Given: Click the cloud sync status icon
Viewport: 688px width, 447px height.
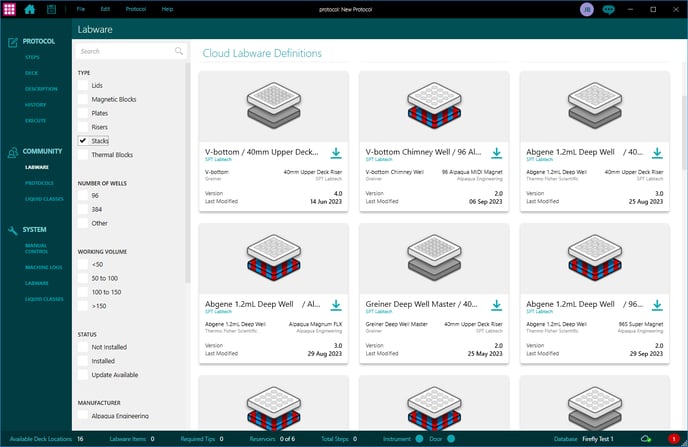Looking at the screenshot, I should (x=646, y=439).
